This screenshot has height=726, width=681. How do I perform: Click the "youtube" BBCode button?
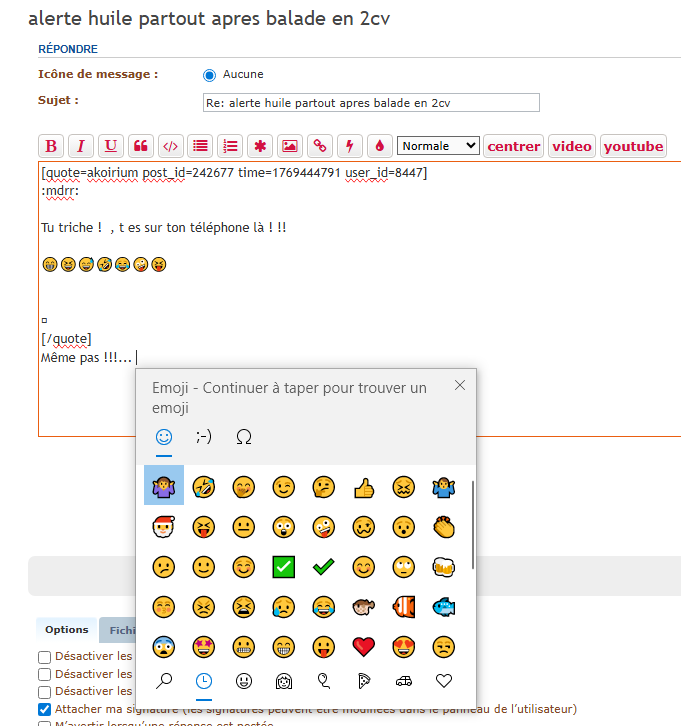[633, 146]
